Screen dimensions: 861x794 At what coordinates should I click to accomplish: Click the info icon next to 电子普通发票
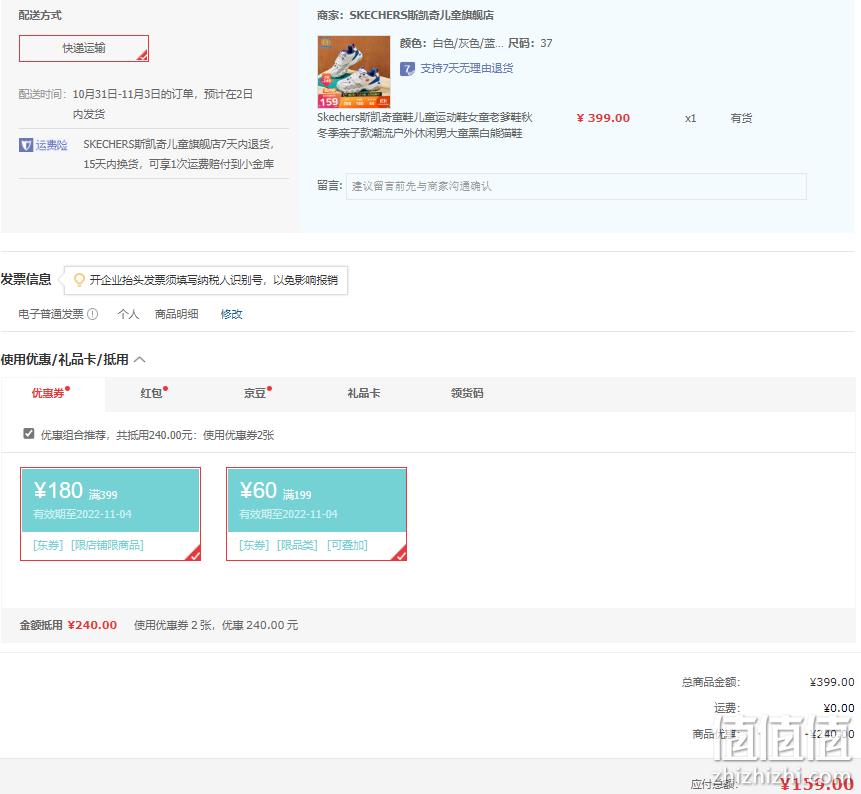[92, 314]
